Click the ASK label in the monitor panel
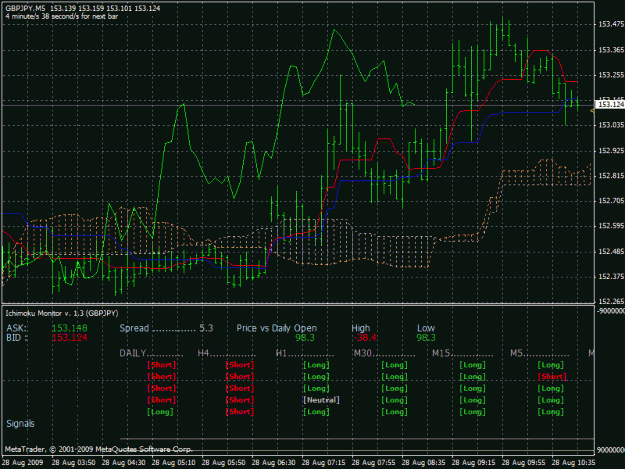Viewport: 625px width, 469px height. point(16,328)
